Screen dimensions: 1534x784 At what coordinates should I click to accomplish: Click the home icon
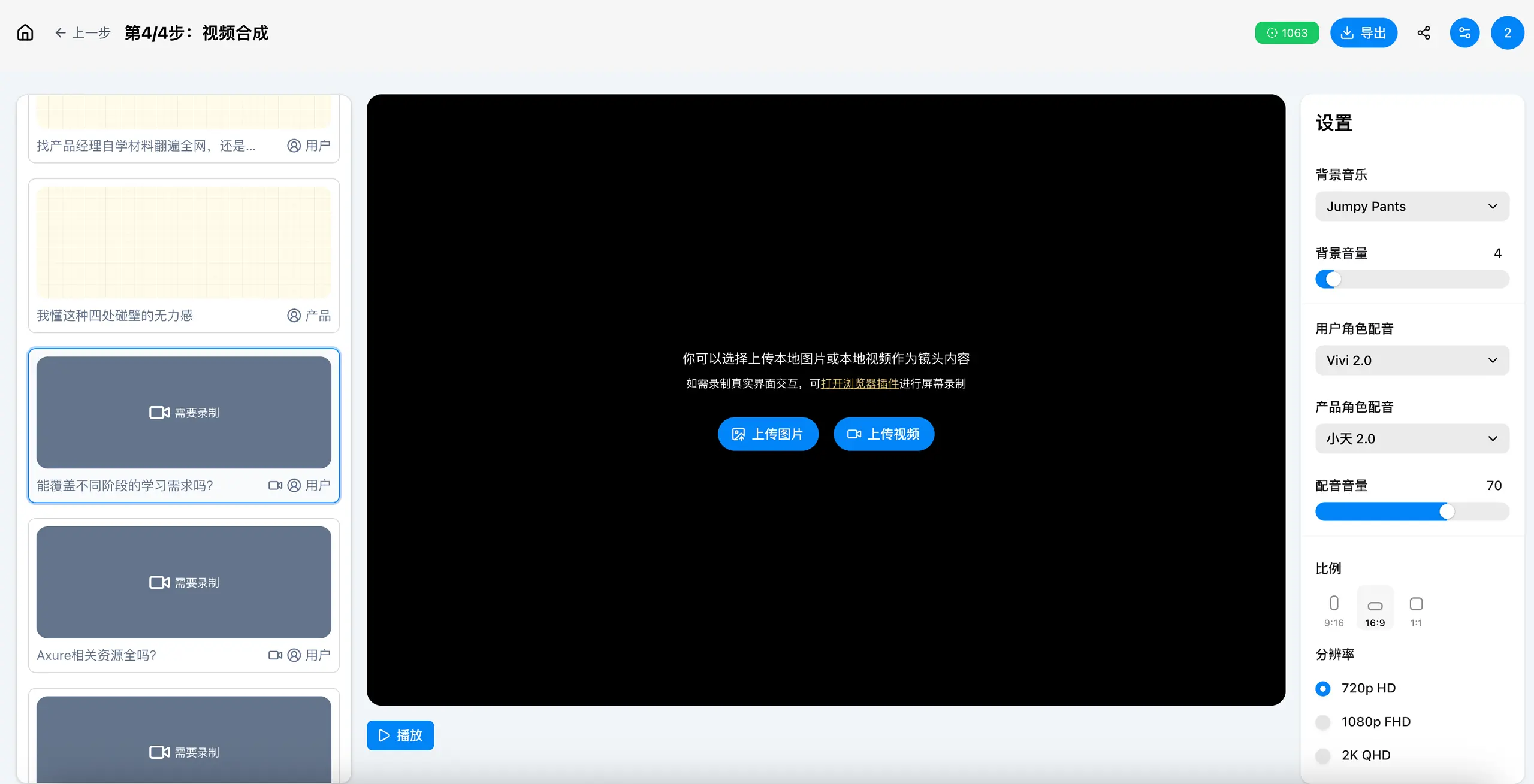(x=25, y=32)
